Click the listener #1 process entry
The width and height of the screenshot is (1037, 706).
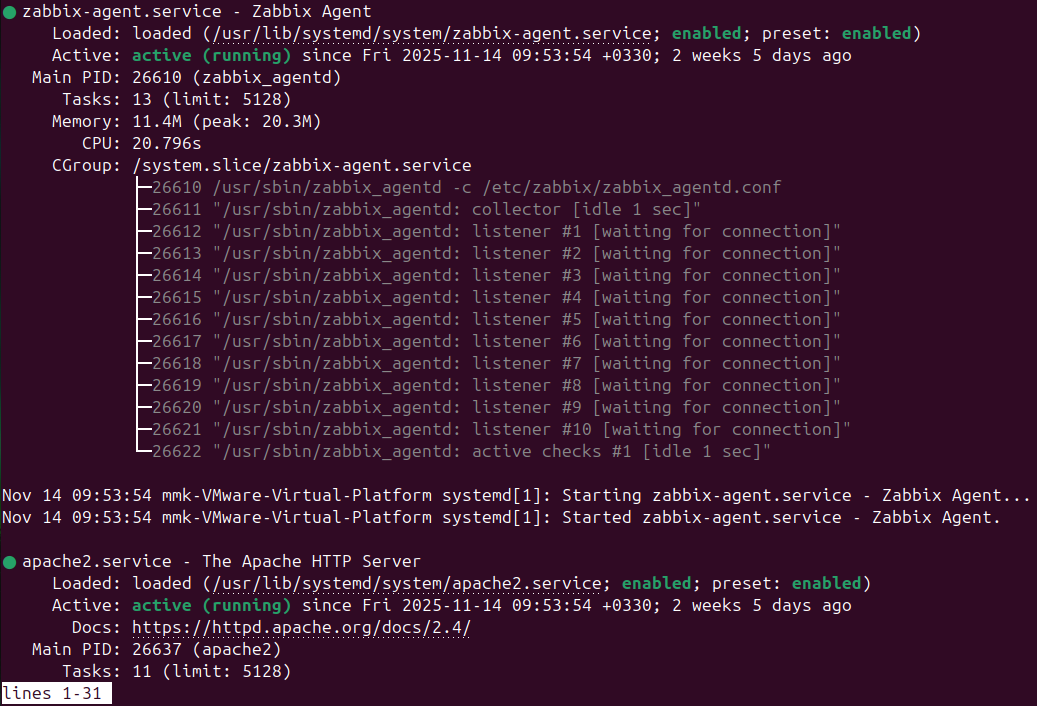495,232
